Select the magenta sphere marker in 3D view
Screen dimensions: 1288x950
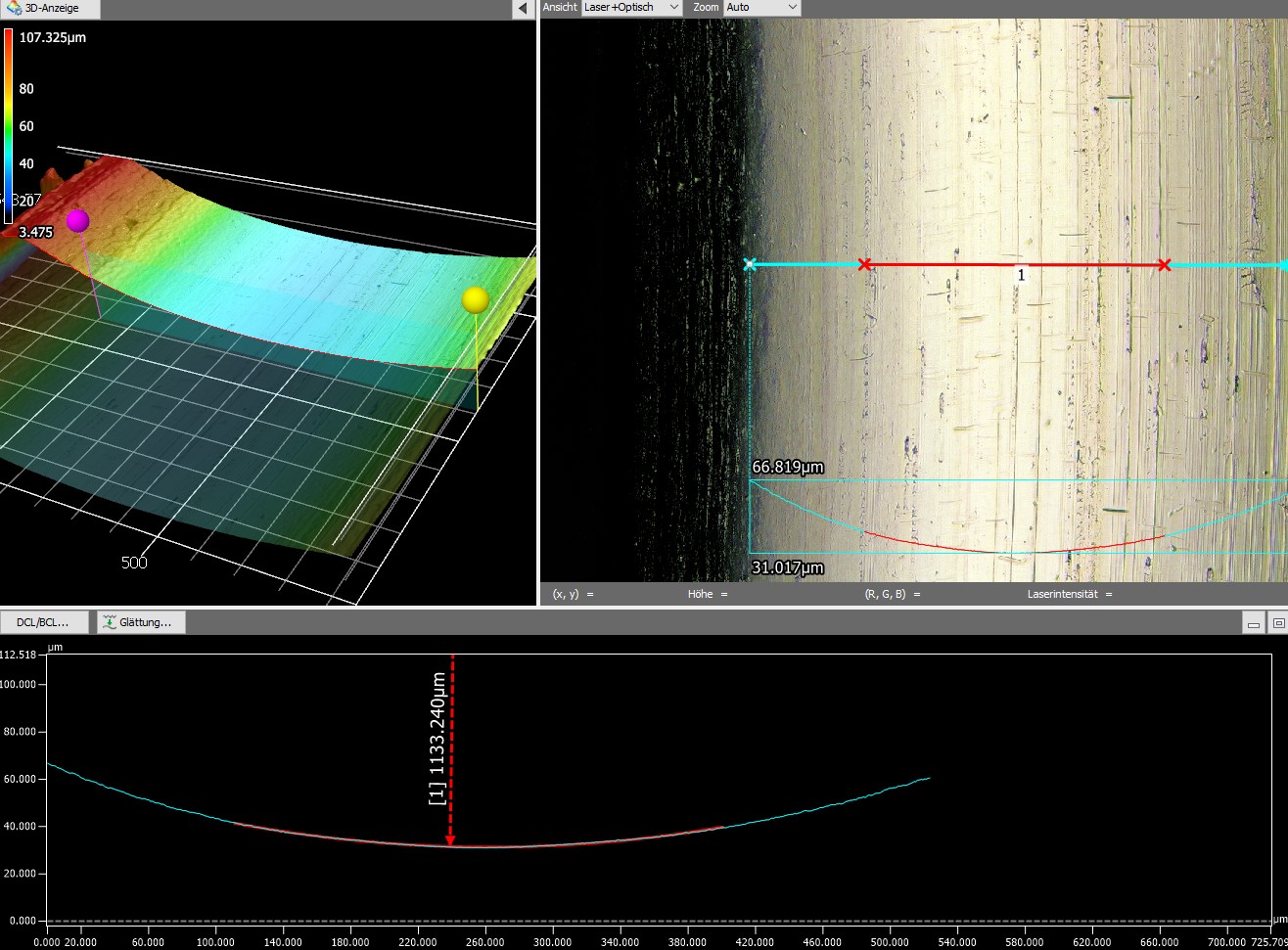tap(77, 221)
